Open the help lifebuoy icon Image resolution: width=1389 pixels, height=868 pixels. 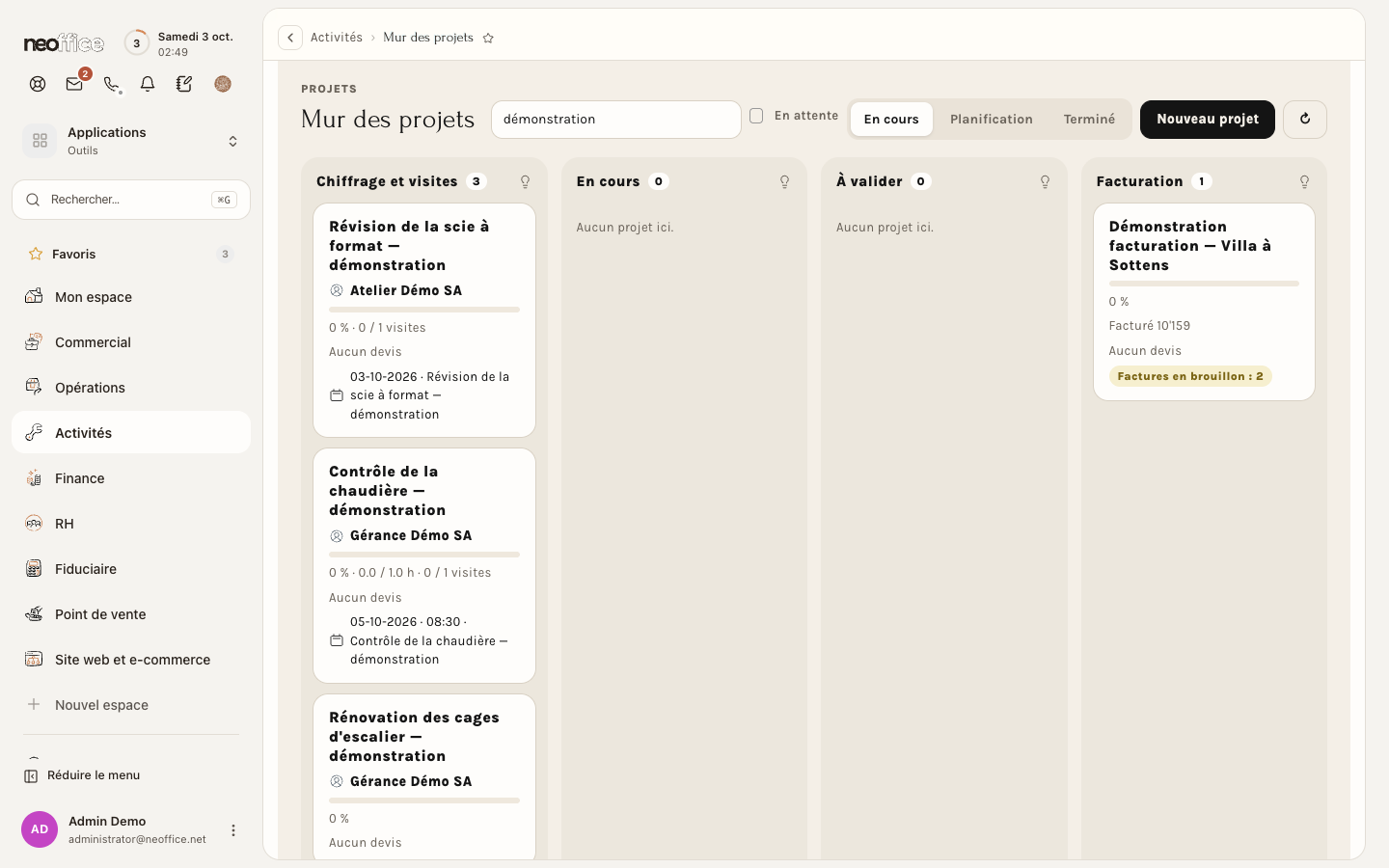38,84
